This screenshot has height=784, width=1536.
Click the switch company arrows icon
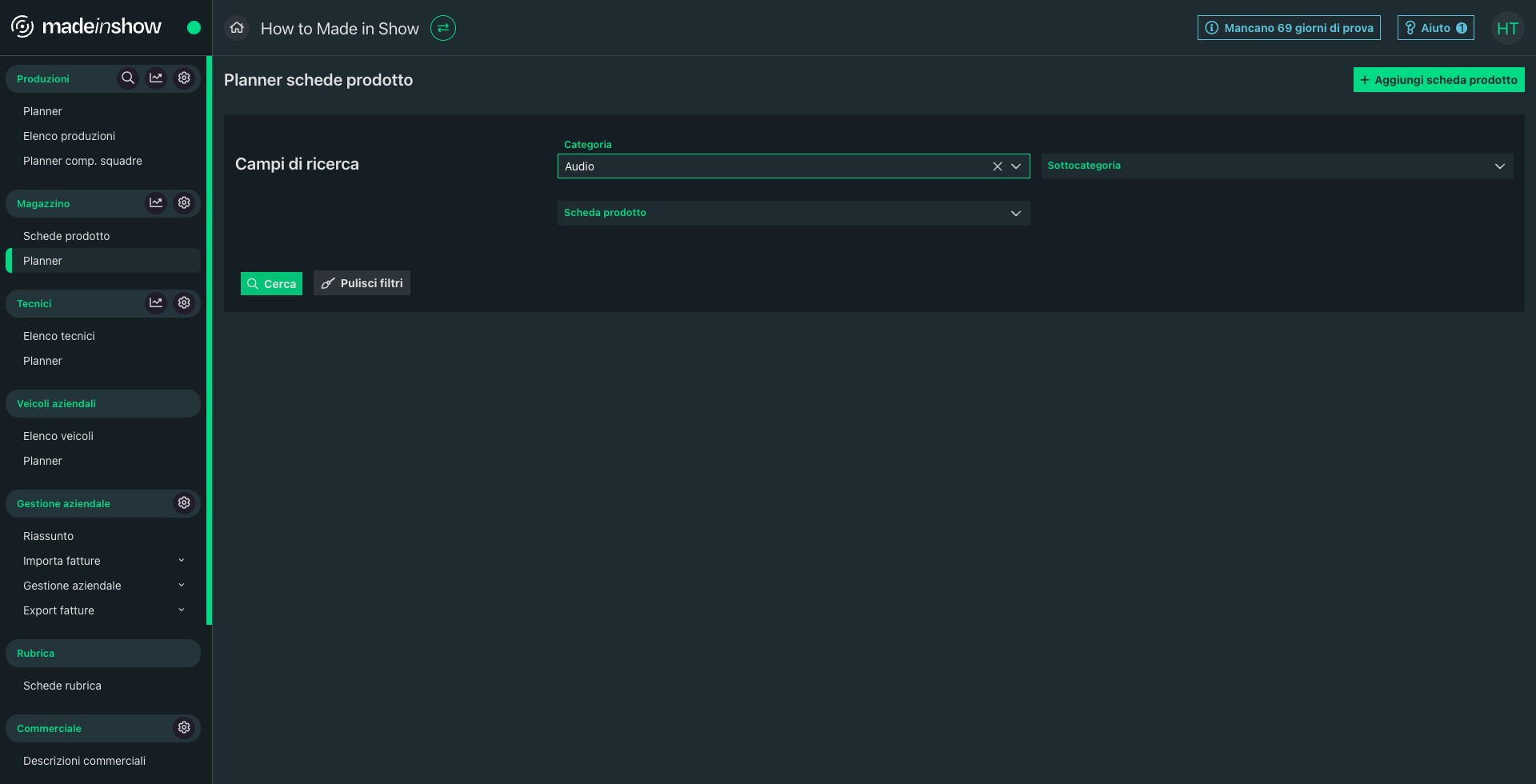click(x=443, y=28)
